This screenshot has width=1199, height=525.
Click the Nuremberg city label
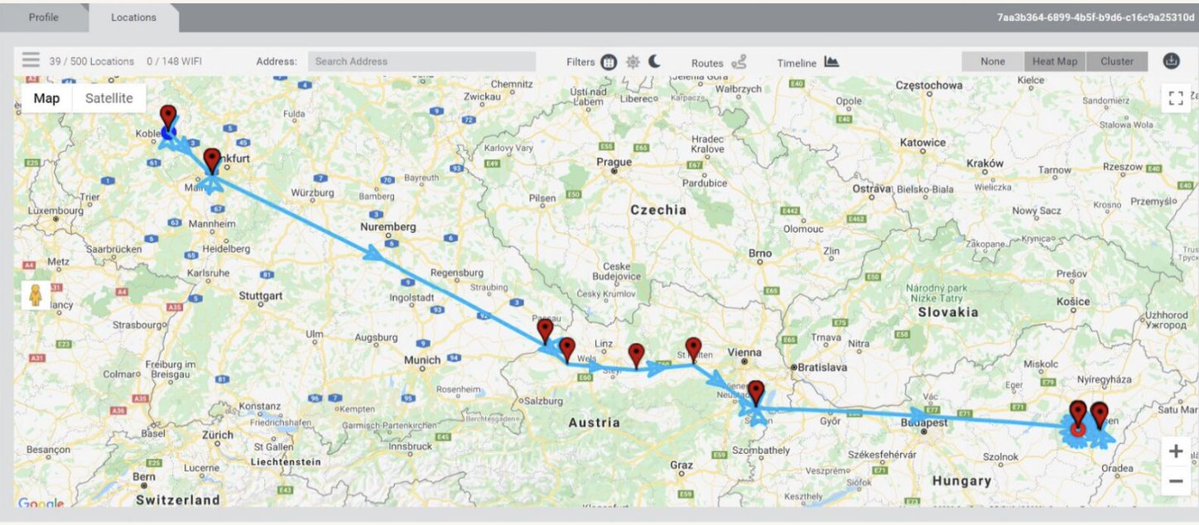pos(388,227)
